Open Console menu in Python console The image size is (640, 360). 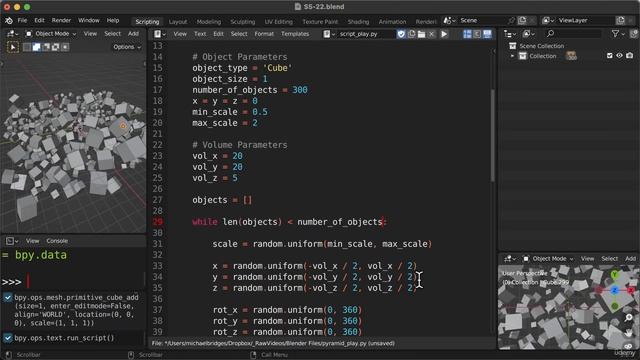57,241
